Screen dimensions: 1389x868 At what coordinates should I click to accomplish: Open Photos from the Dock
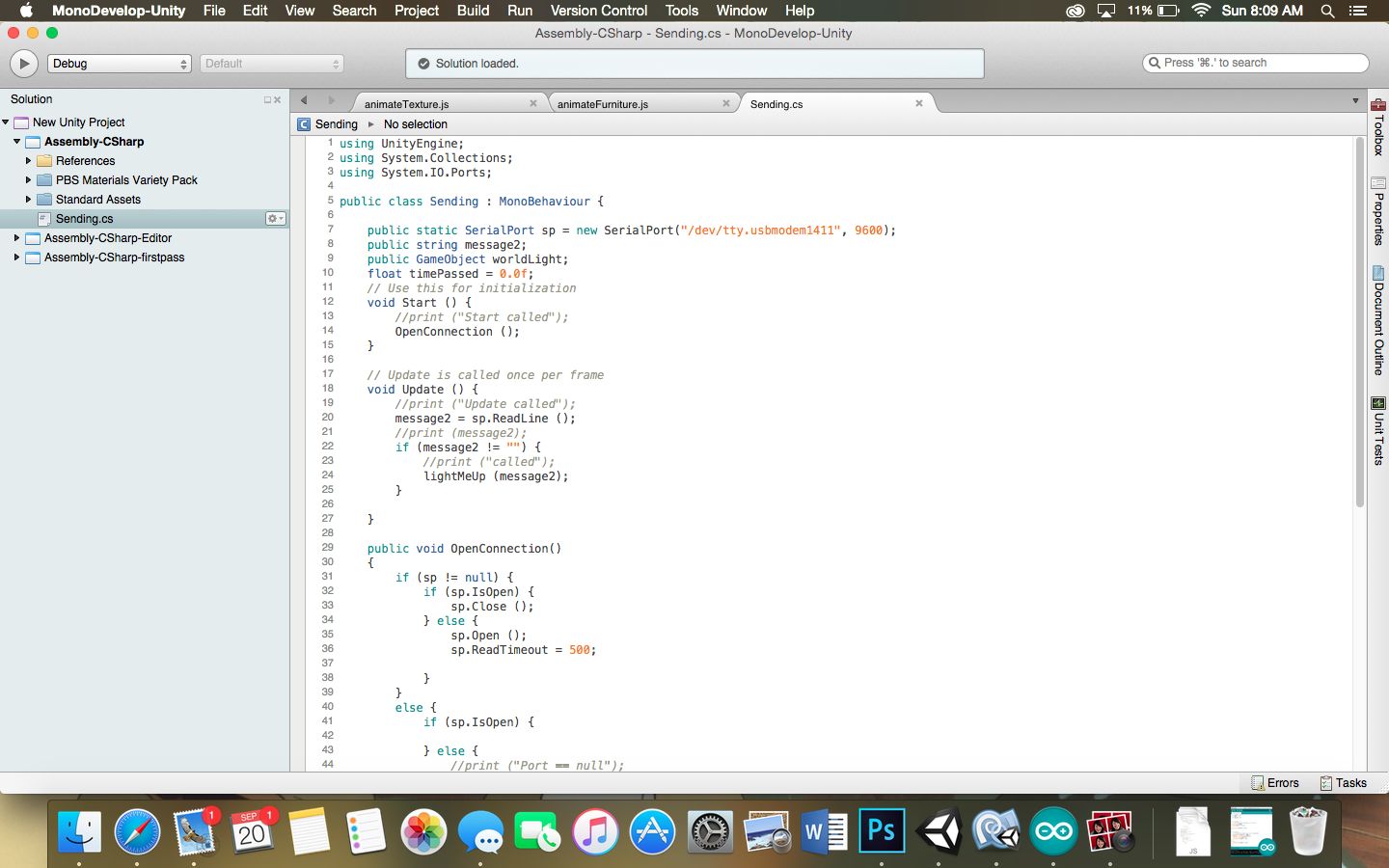423,831
